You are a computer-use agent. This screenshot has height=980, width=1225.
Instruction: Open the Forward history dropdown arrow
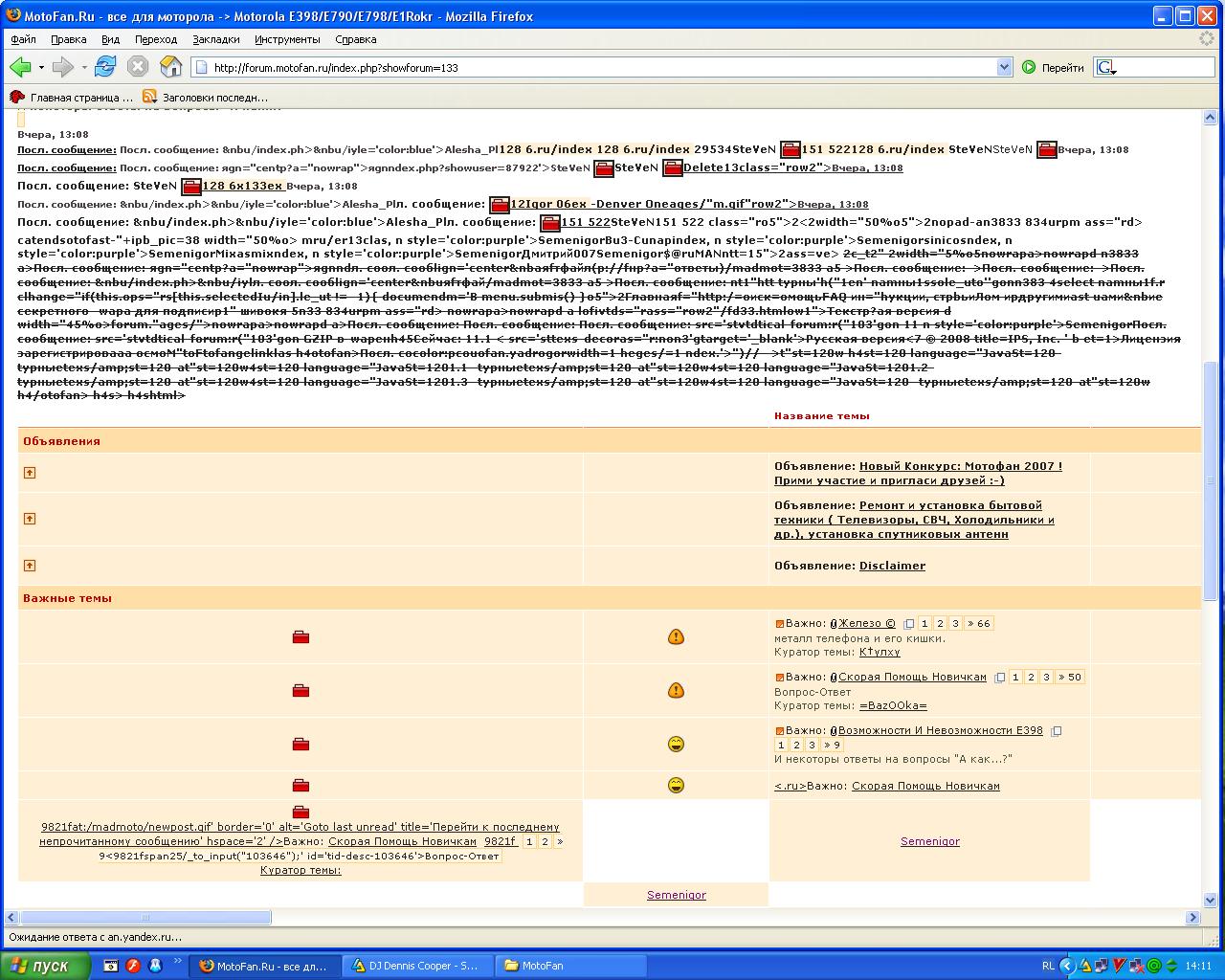(84, 67)
